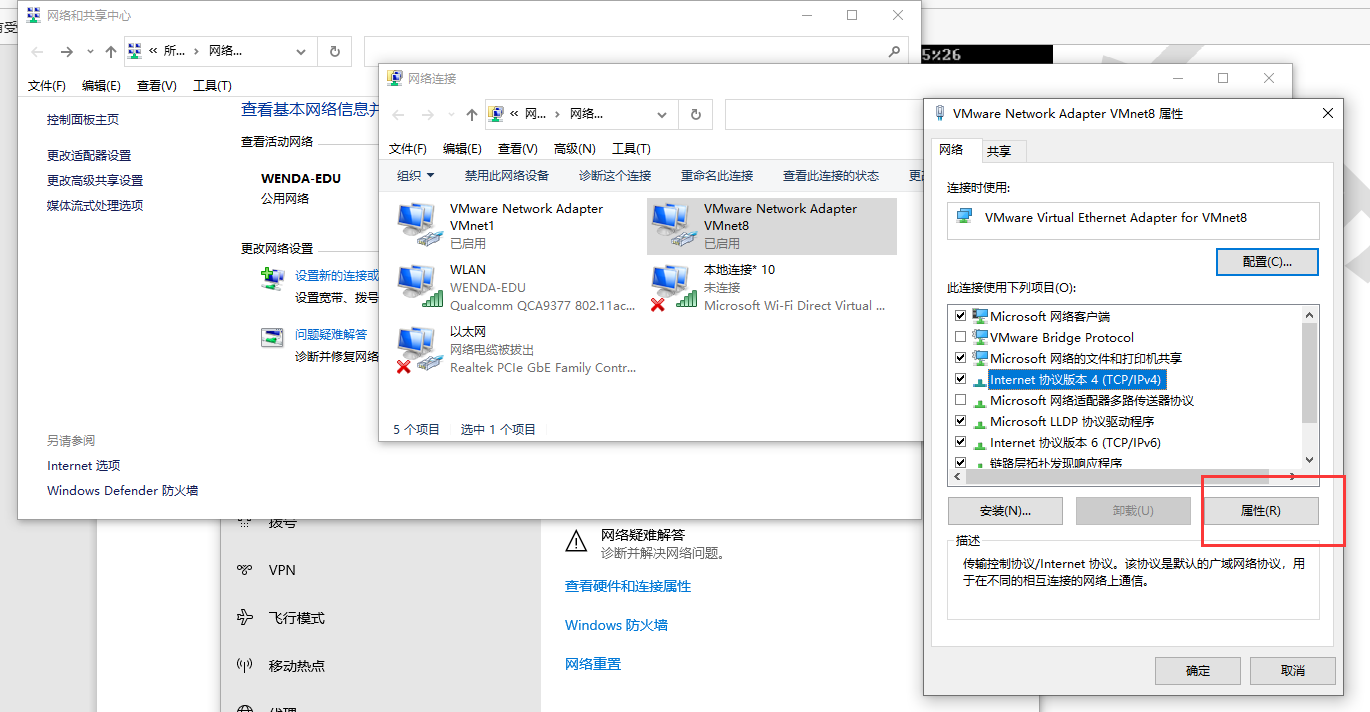Click 查看硬件和连接属性 link
The width and height of the screenshot is (1370, 712).
point(628,587)
